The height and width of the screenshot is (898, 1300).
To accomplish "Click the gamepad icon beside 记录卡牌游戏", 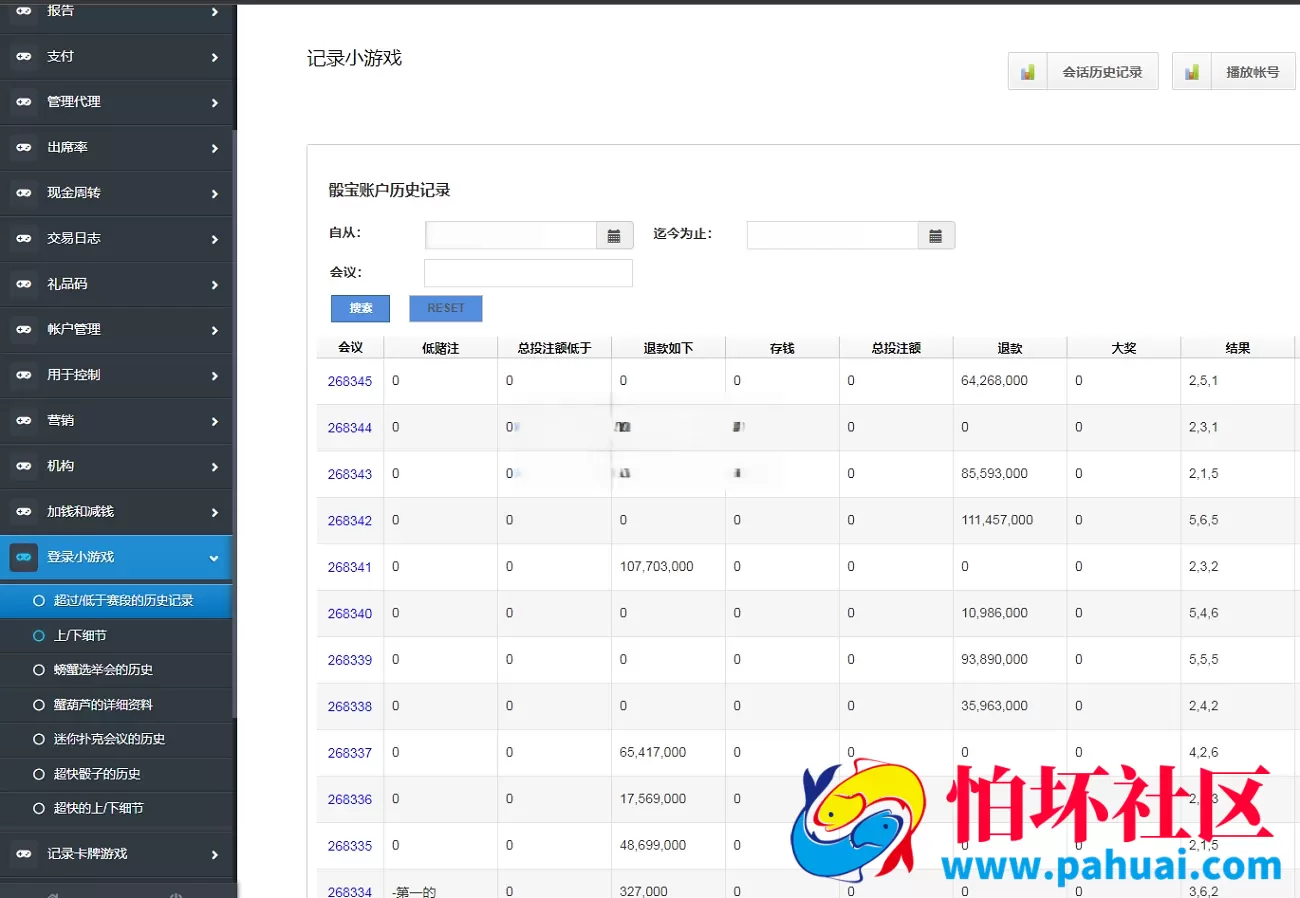I will pyautogui.click(x=24, y=854).
